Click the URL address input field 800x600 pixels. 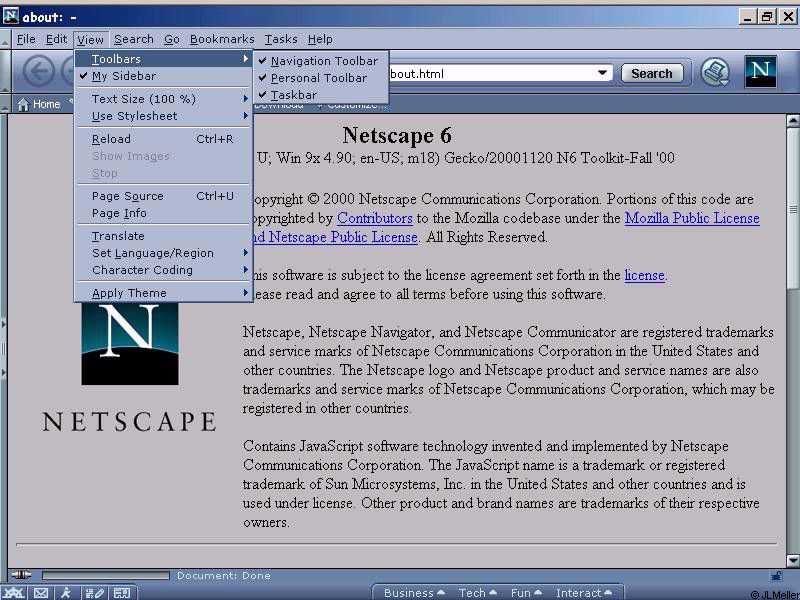(x=492, y=73)
